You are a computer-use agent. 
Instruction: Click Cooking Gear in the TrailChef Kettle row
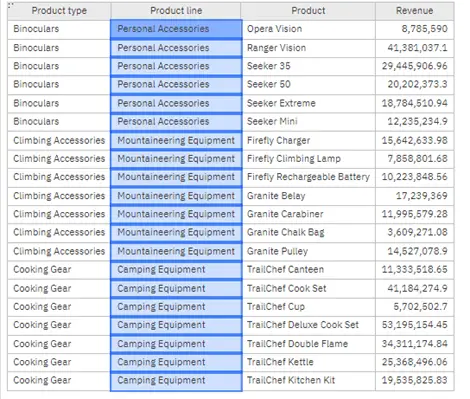click(59, 362)
